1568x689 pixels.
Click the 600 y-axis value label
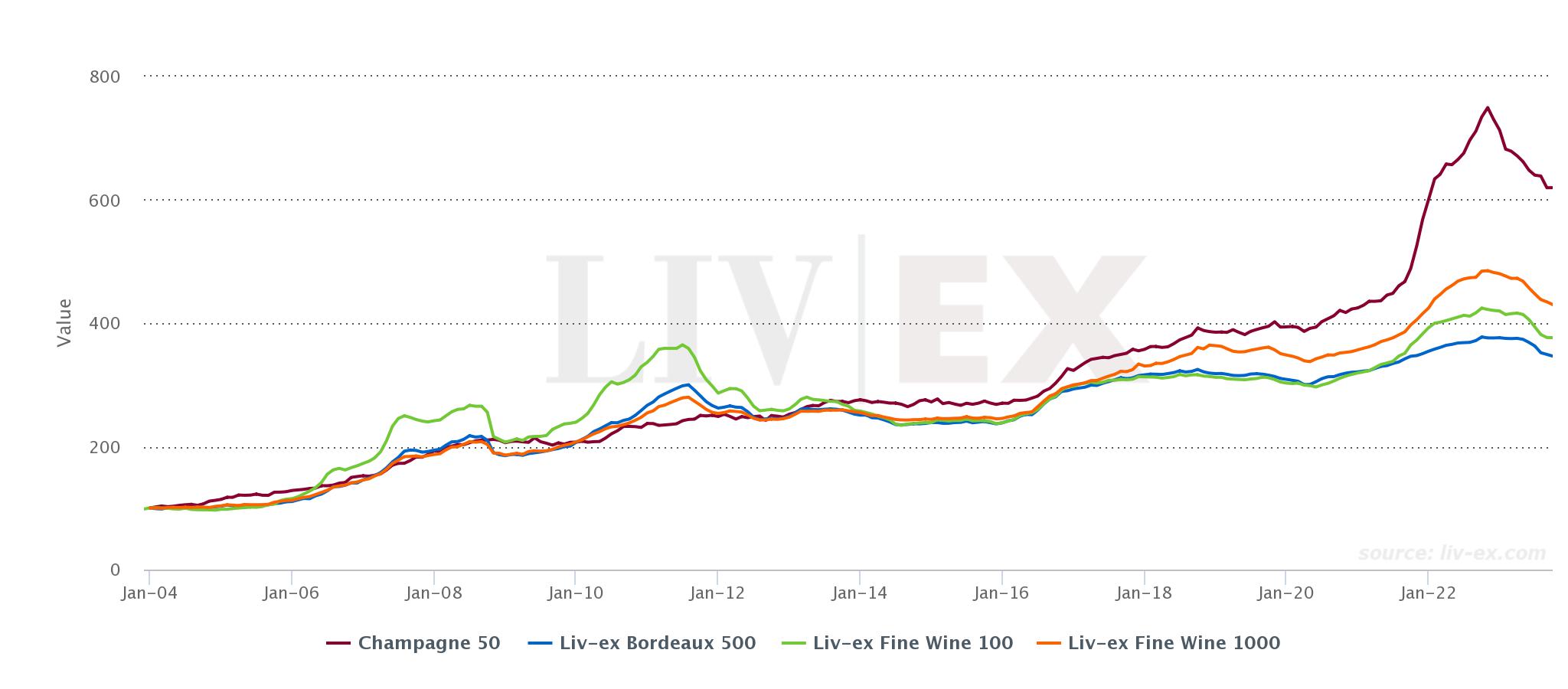[105, 201]
